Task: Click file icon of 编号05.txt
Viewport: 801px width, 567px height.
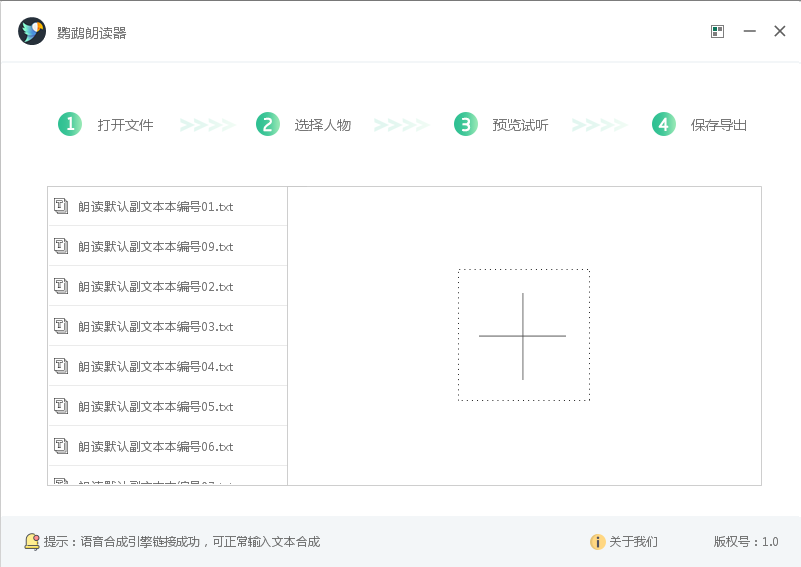Action: [61, 406]
